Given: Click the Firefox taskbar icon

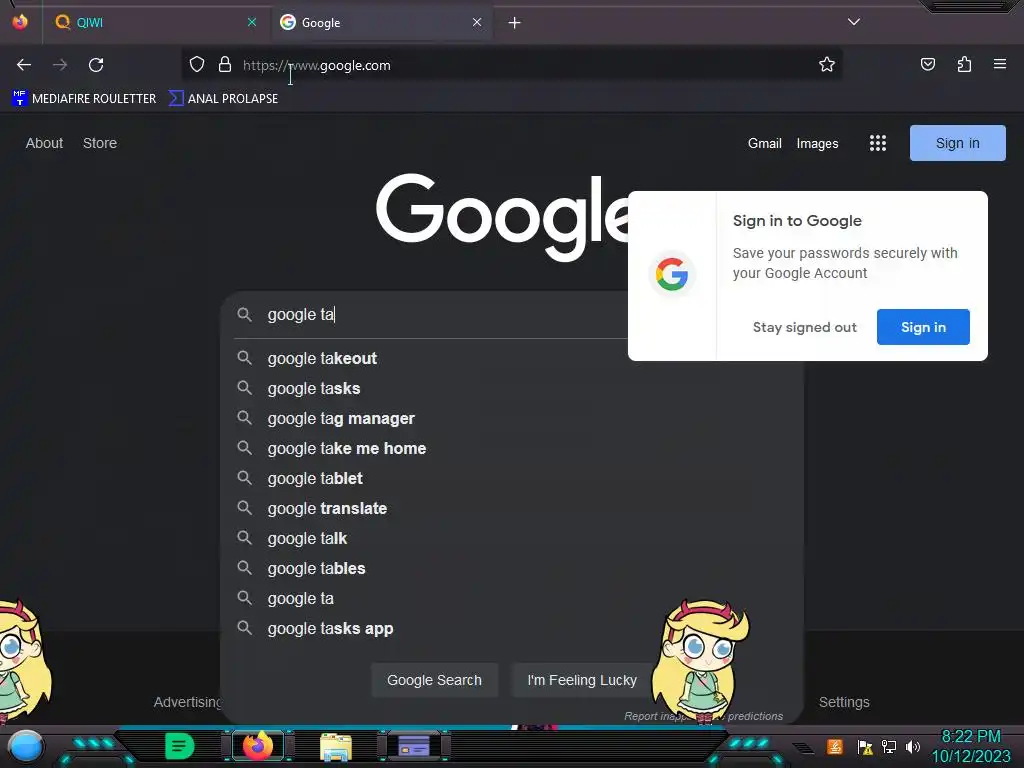Looking at the screenshot, I should 258,746.
